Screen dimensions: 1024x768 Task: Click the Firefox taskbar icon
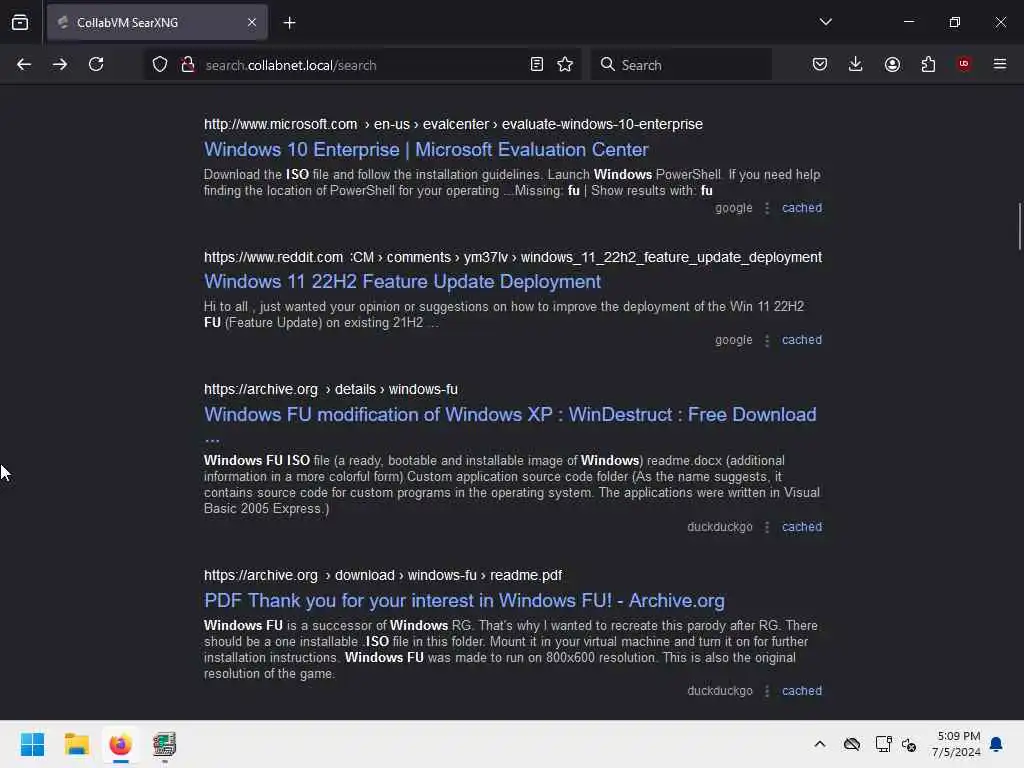pyautogui.click(x=120, y=744)
